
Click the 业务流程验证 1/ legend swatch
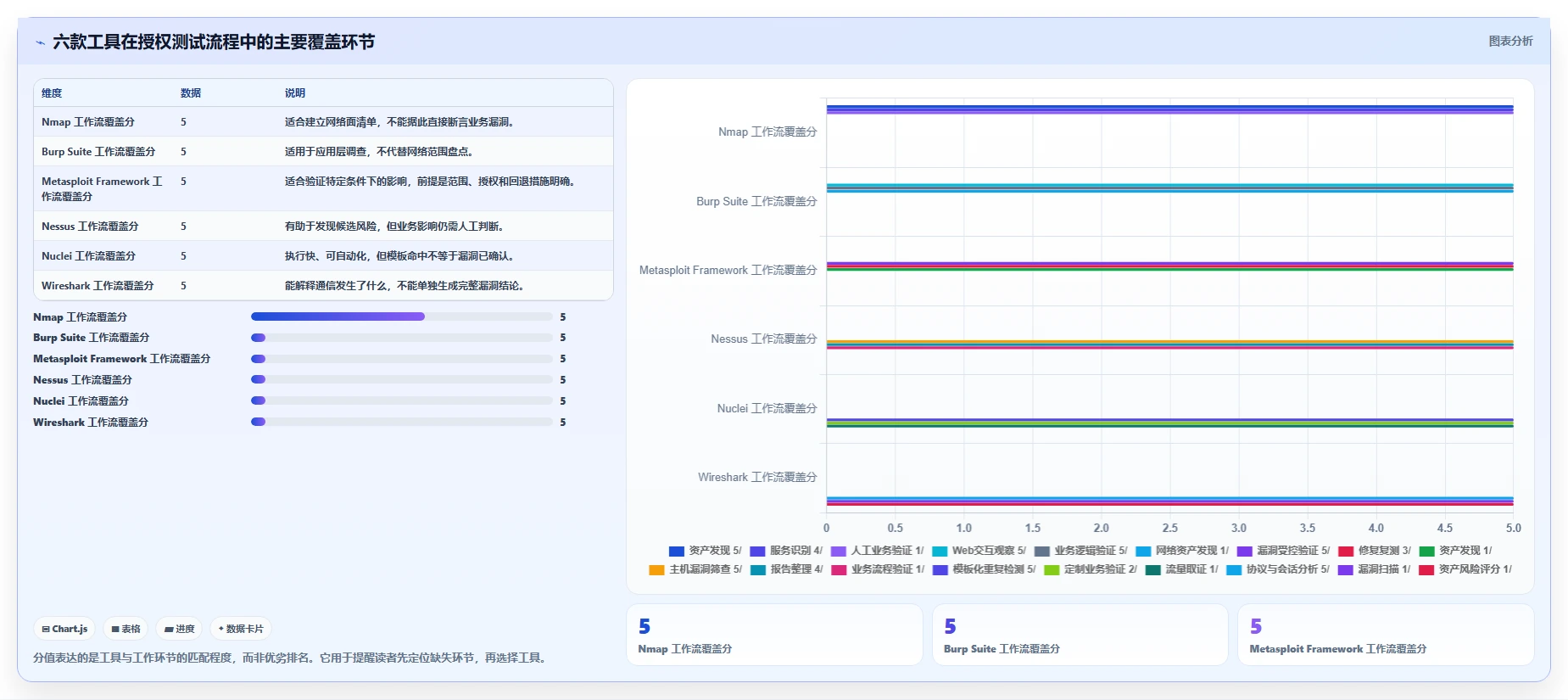839,570
